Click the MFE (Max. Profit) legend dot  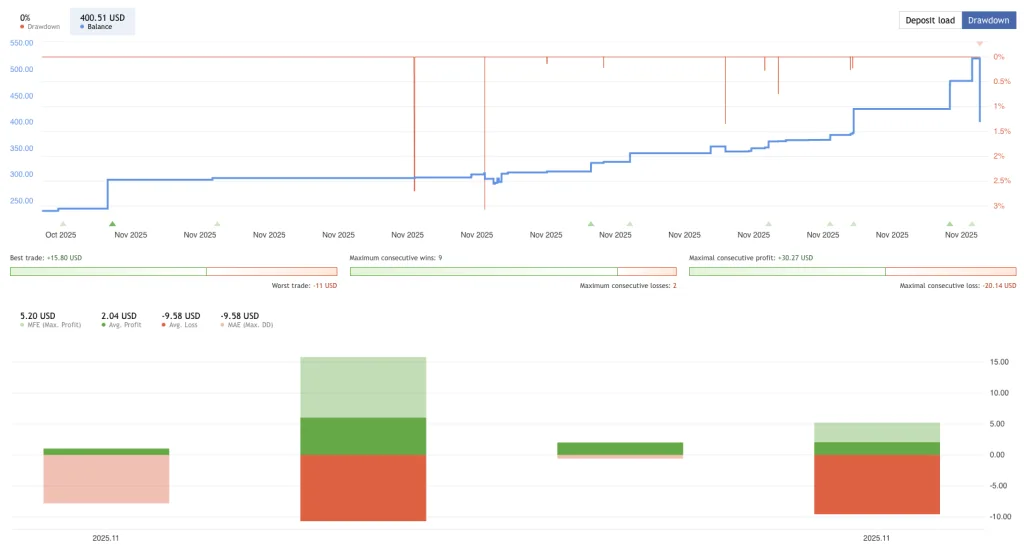coord(23,325)
